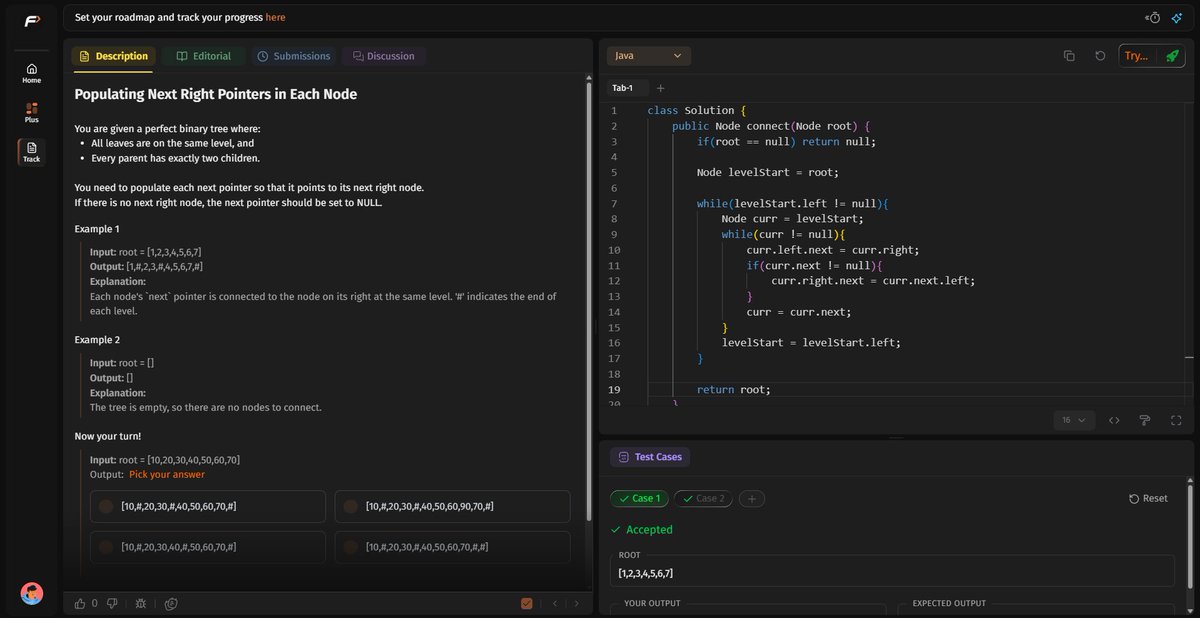Click the stopwatch timer icon

tap(1154, 17)
